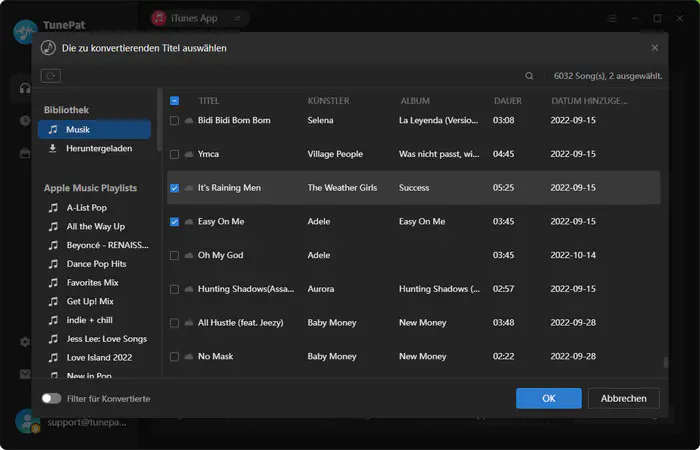Click the iTunes App source icon

pos(159,18)
